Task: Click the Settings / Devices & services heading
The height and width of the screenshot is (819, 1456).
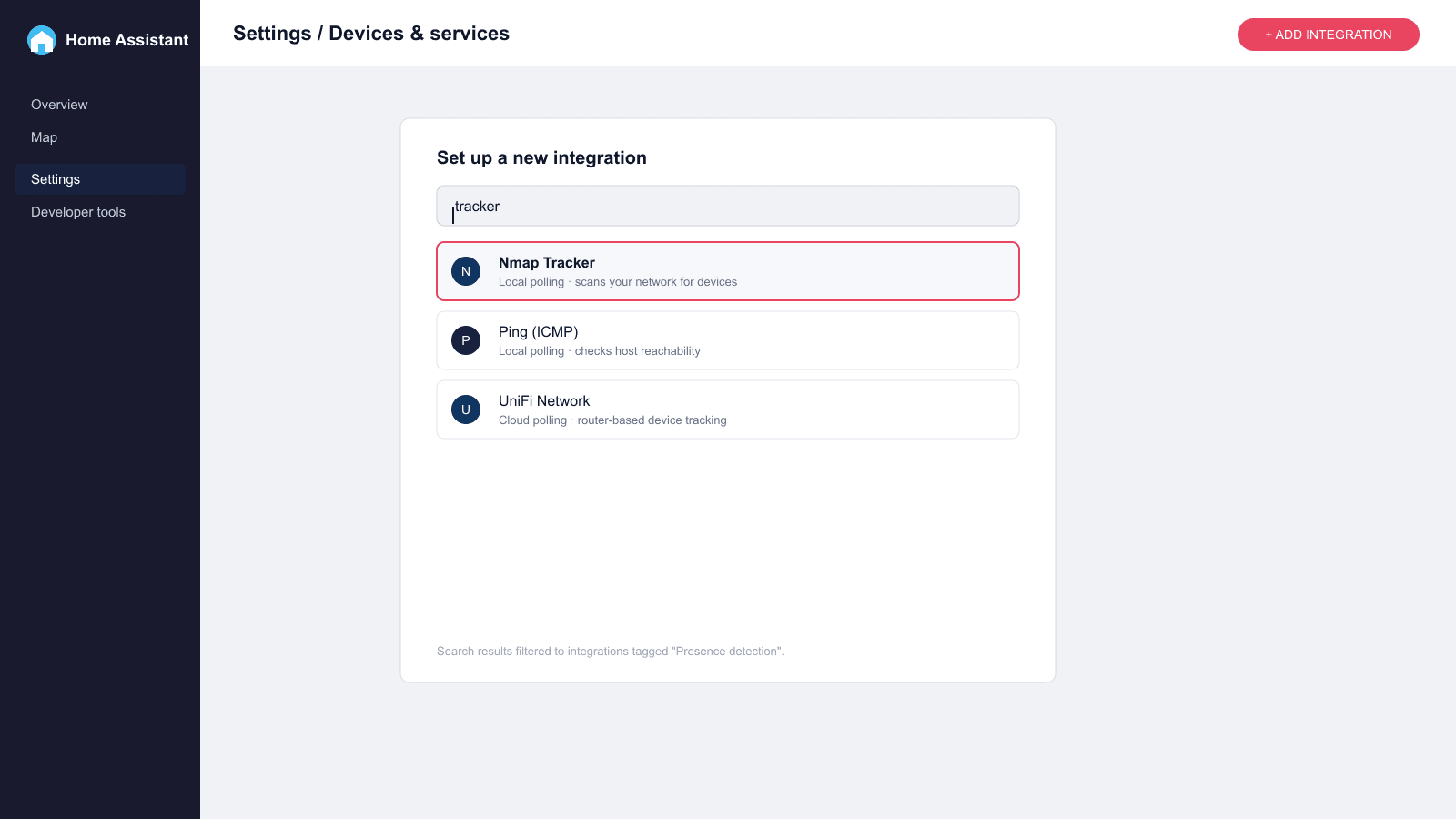Action: pos(371,34)
